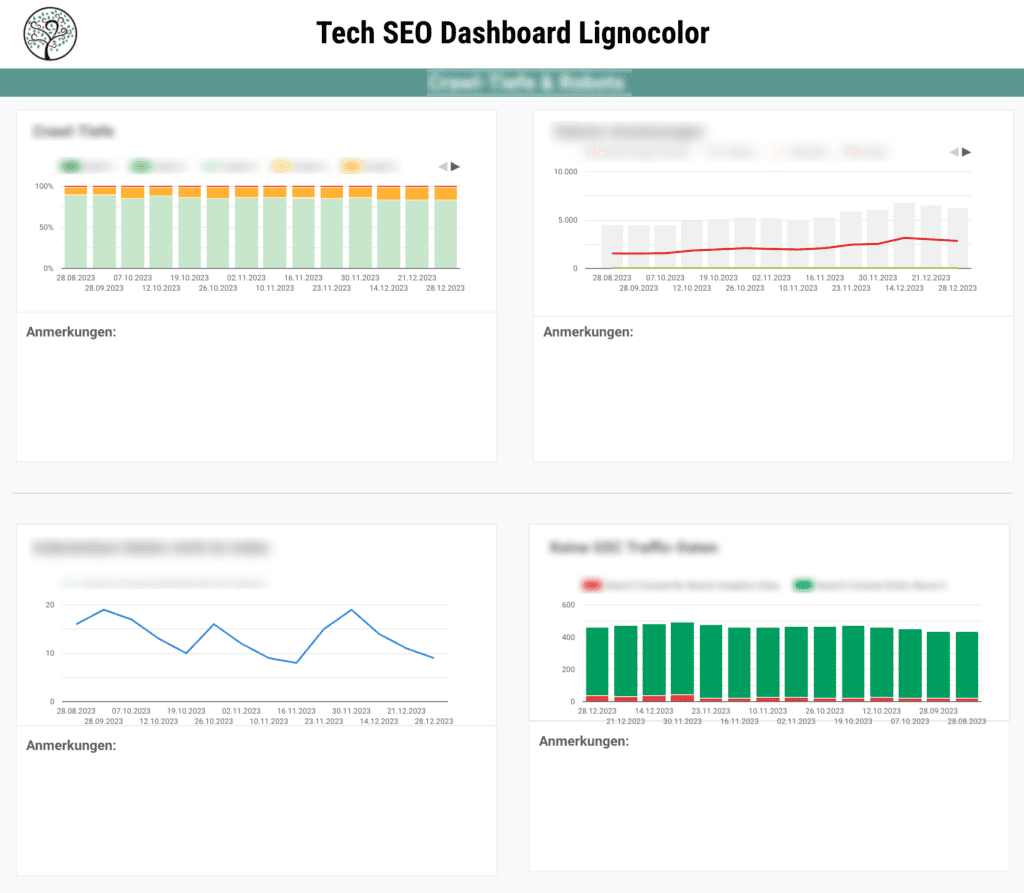The height and width of the screenshot is (893, 1024).
Task: Click the 28.09.2023 date under the blue line chart
Action: pyautogui.click(x=104, y=721)
